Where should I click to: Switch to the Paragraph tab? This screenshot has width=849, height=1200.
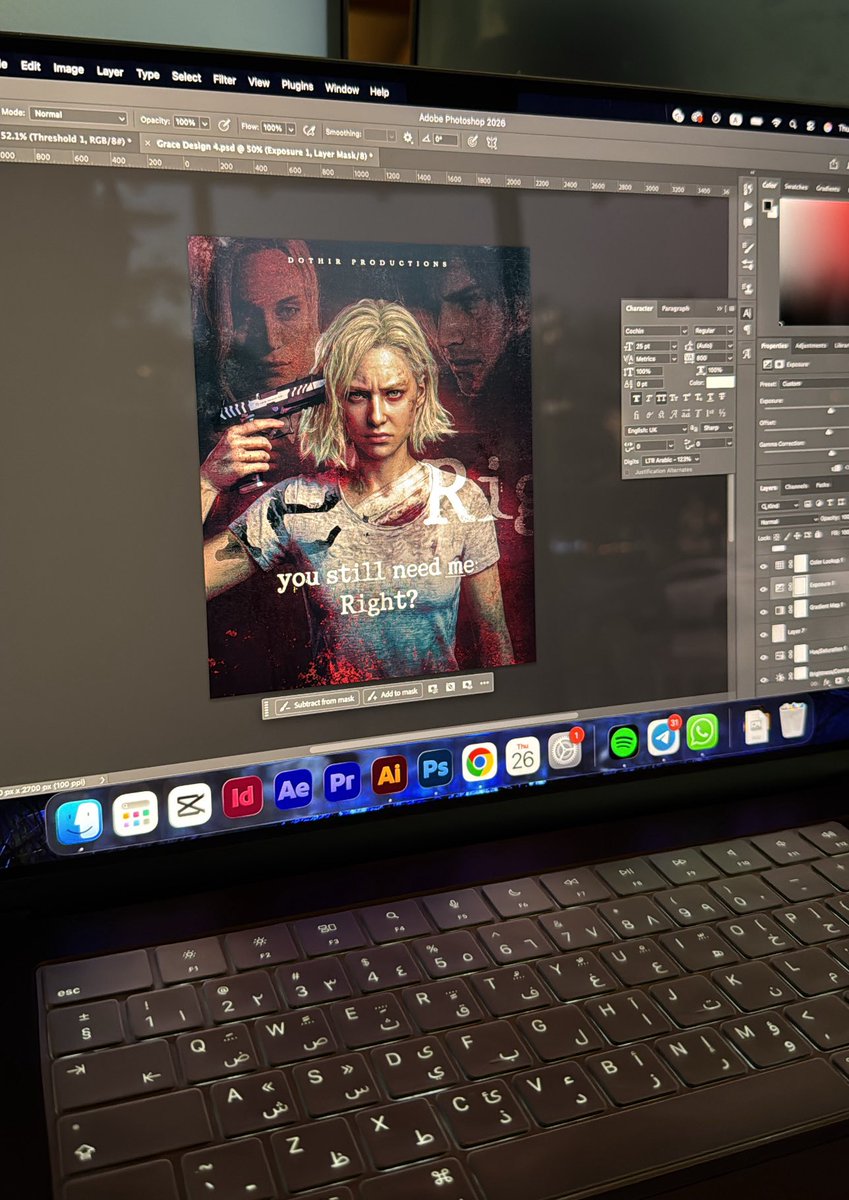(675, 309)
